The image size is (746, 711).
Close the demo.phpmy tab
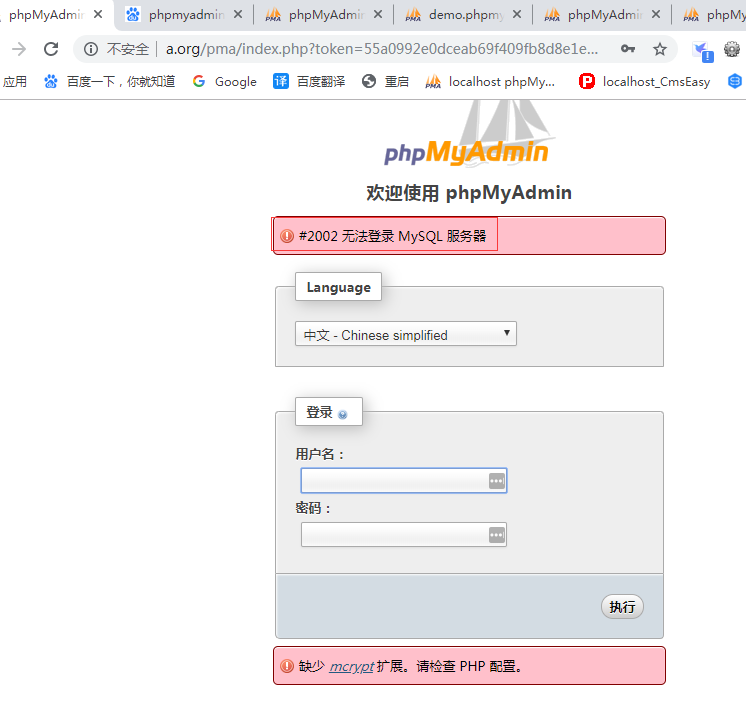click(x=517, y=14)
